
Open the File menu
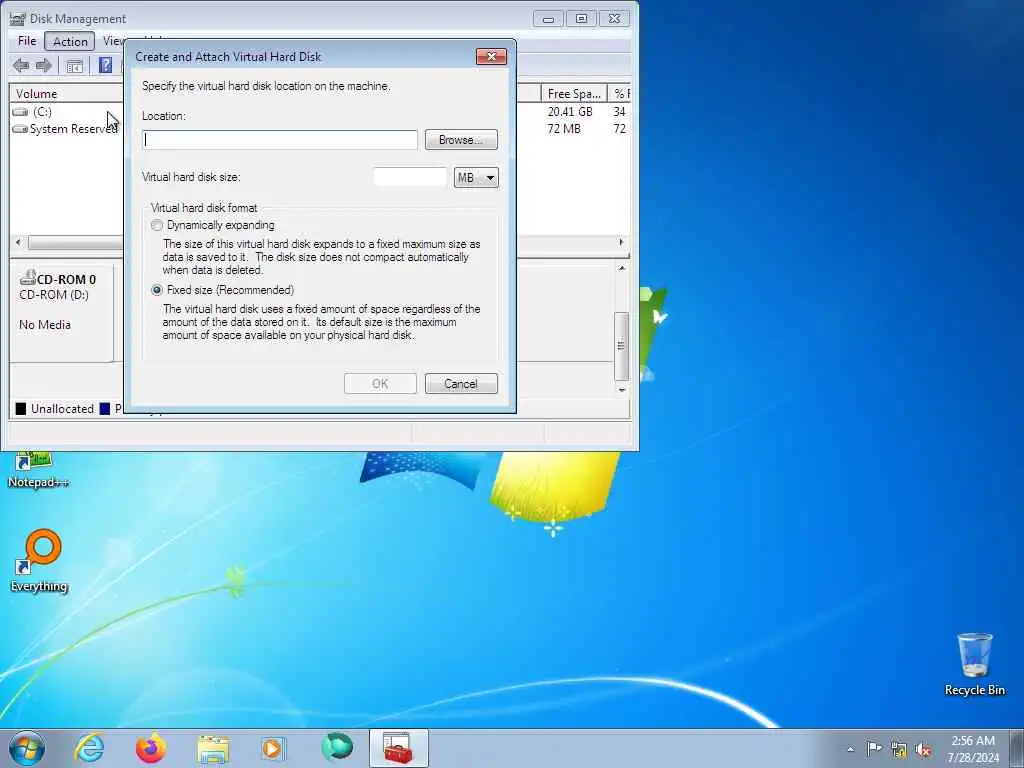pyautogui.click(x=27, y=41)
